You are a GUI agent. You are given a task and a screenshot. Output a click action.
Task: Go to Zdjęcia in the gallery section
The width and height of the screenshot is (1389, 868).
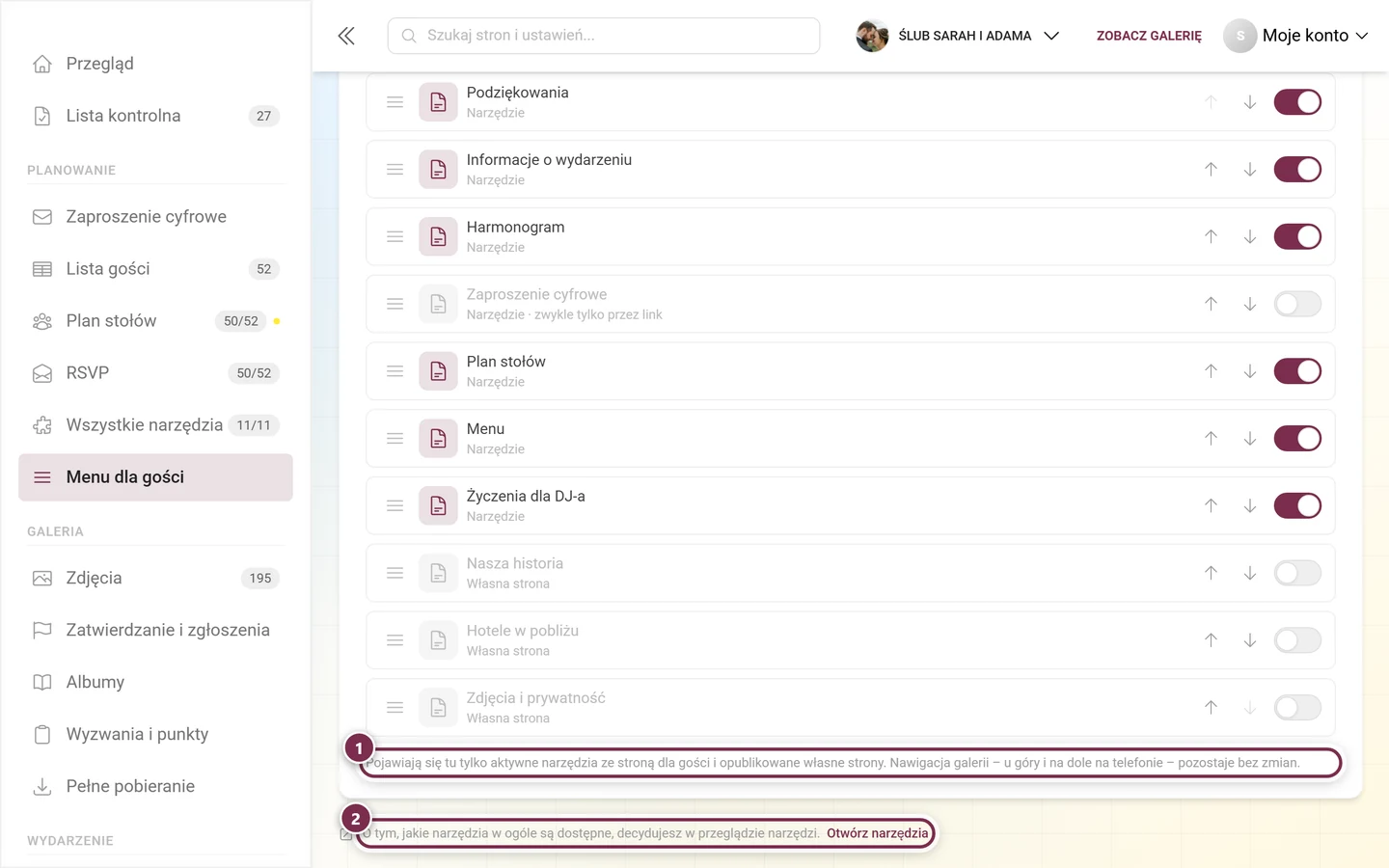point(155,579)
